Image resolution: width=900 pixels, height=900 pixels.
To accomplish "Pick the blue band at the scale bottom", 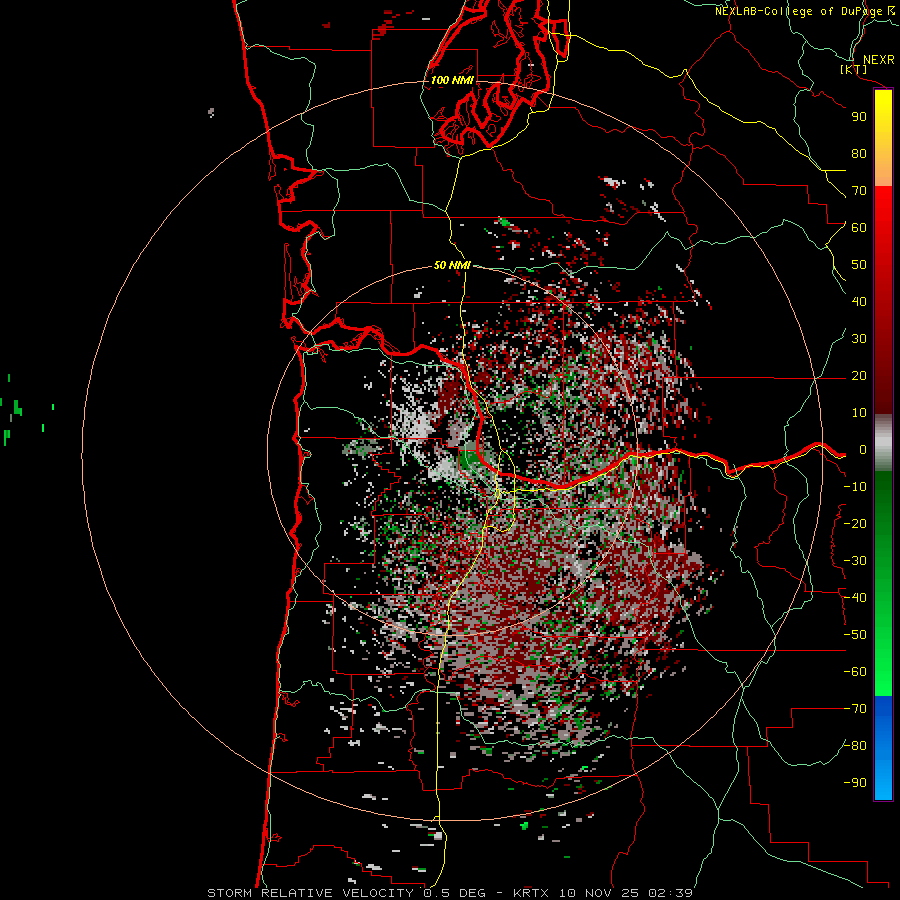I will (883, 748).
